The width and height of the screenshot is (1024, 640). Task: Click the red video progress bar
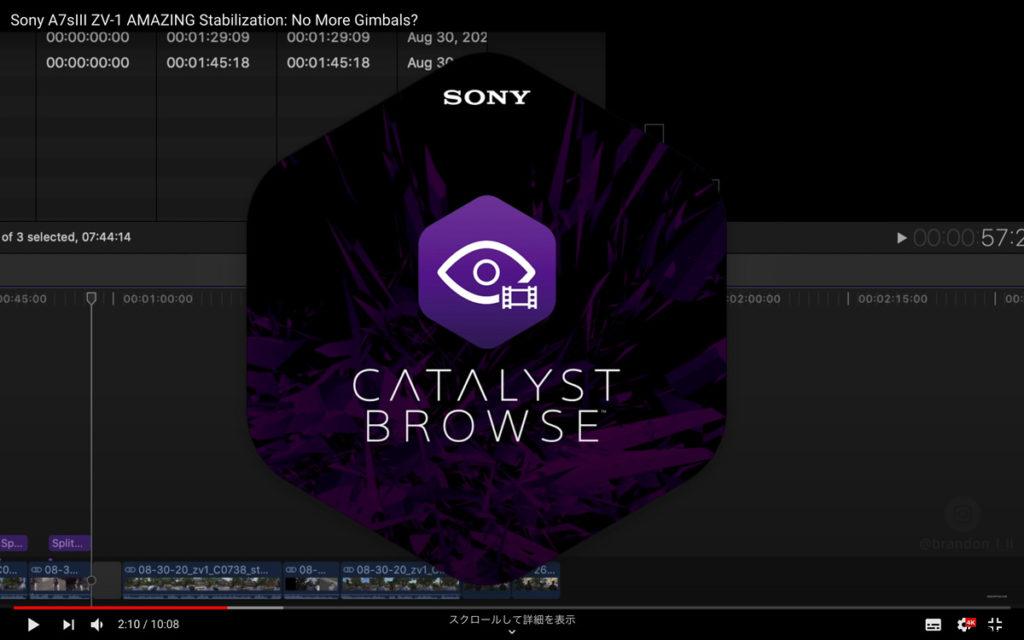pyautogui.click(x=120, y=607)
